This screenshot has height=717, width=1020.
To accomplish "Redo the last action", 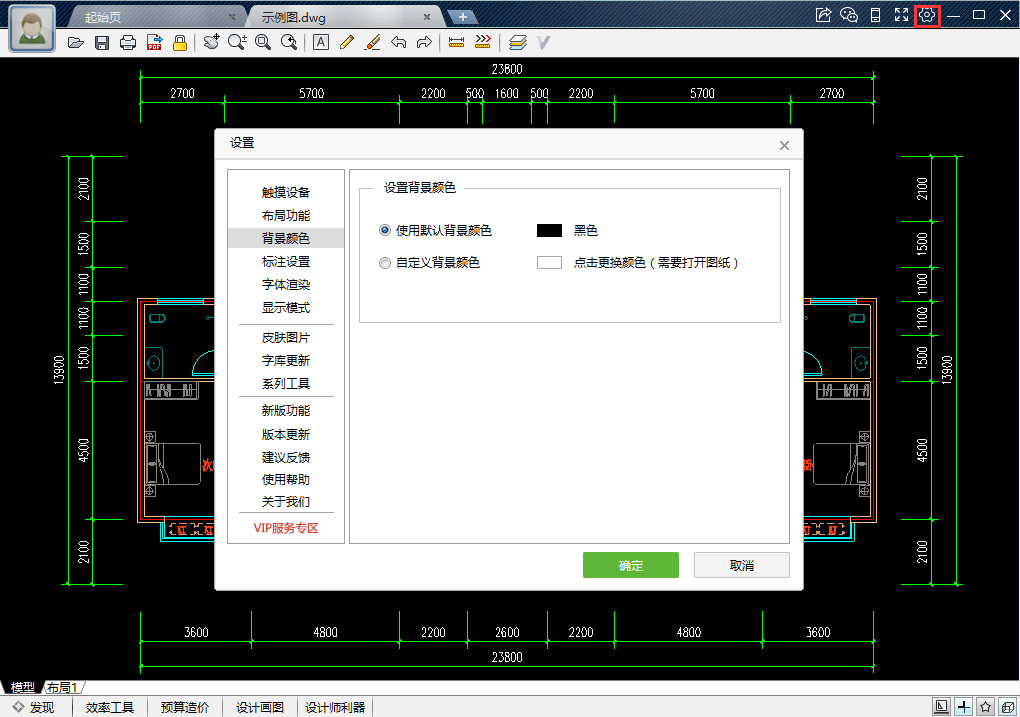I will pos(424,42).
